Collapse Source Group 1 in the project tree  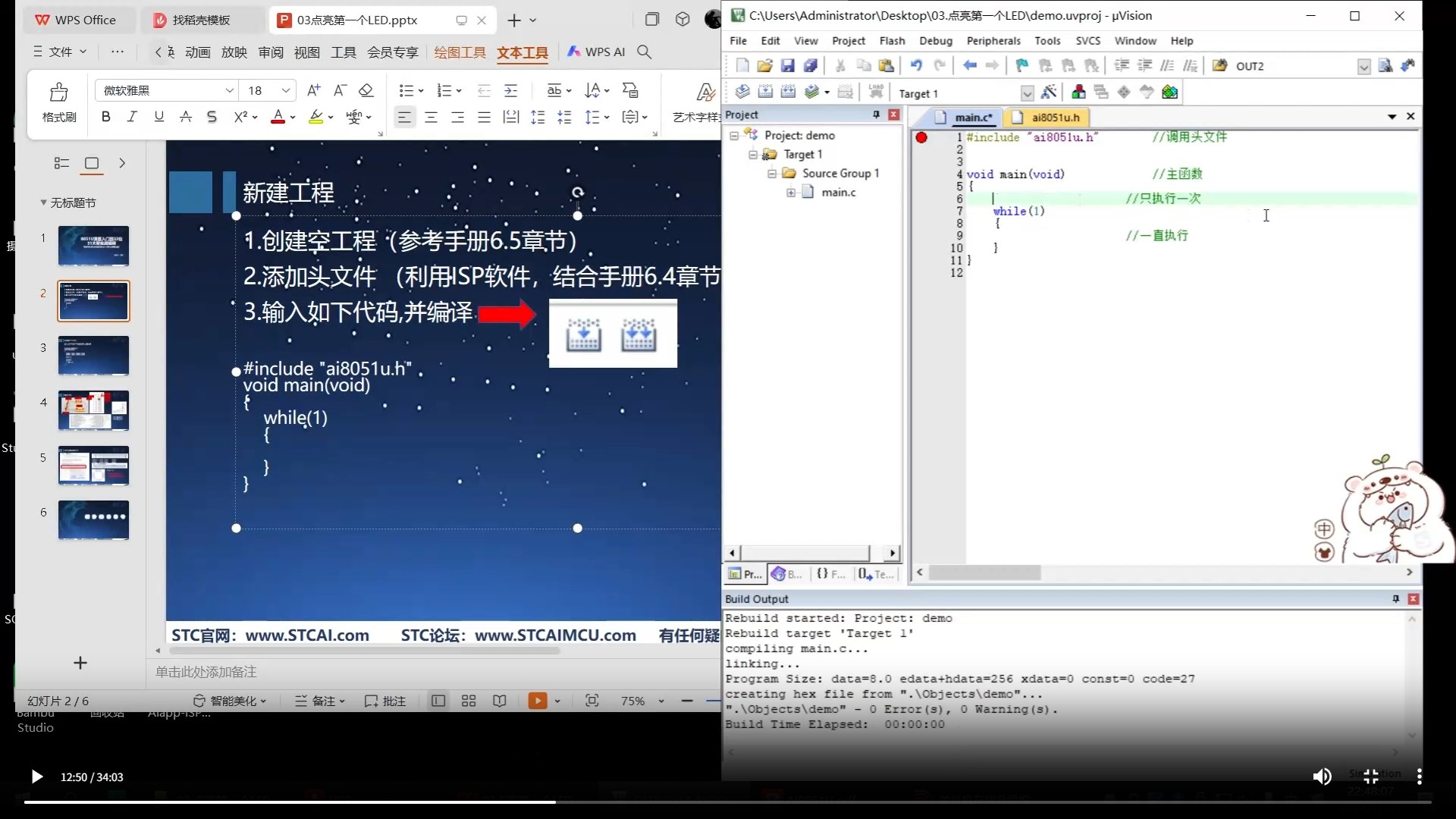(771, 173)
